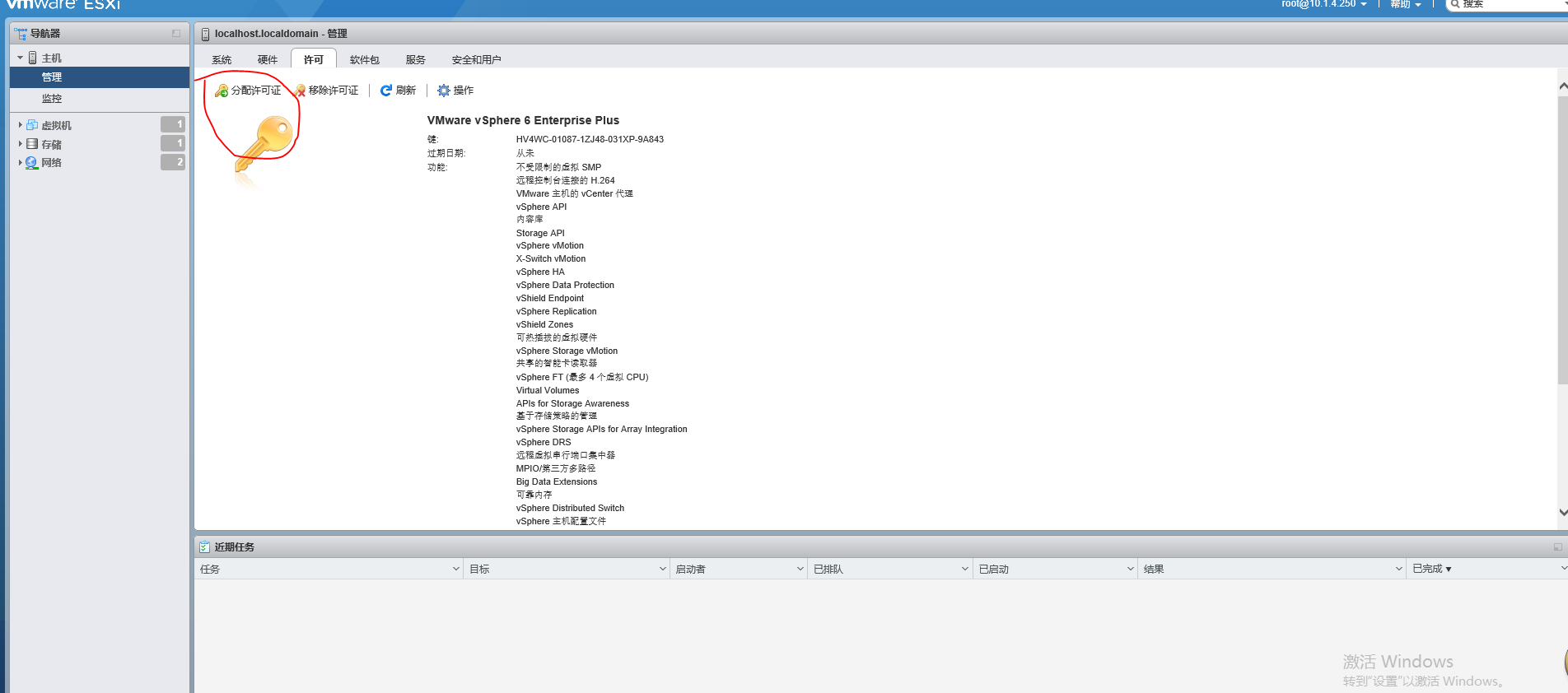This screenshot has height=693, width=1568.
Task: Click the scroll-down arrow of license panel
Action: [x=1562, y=512]
